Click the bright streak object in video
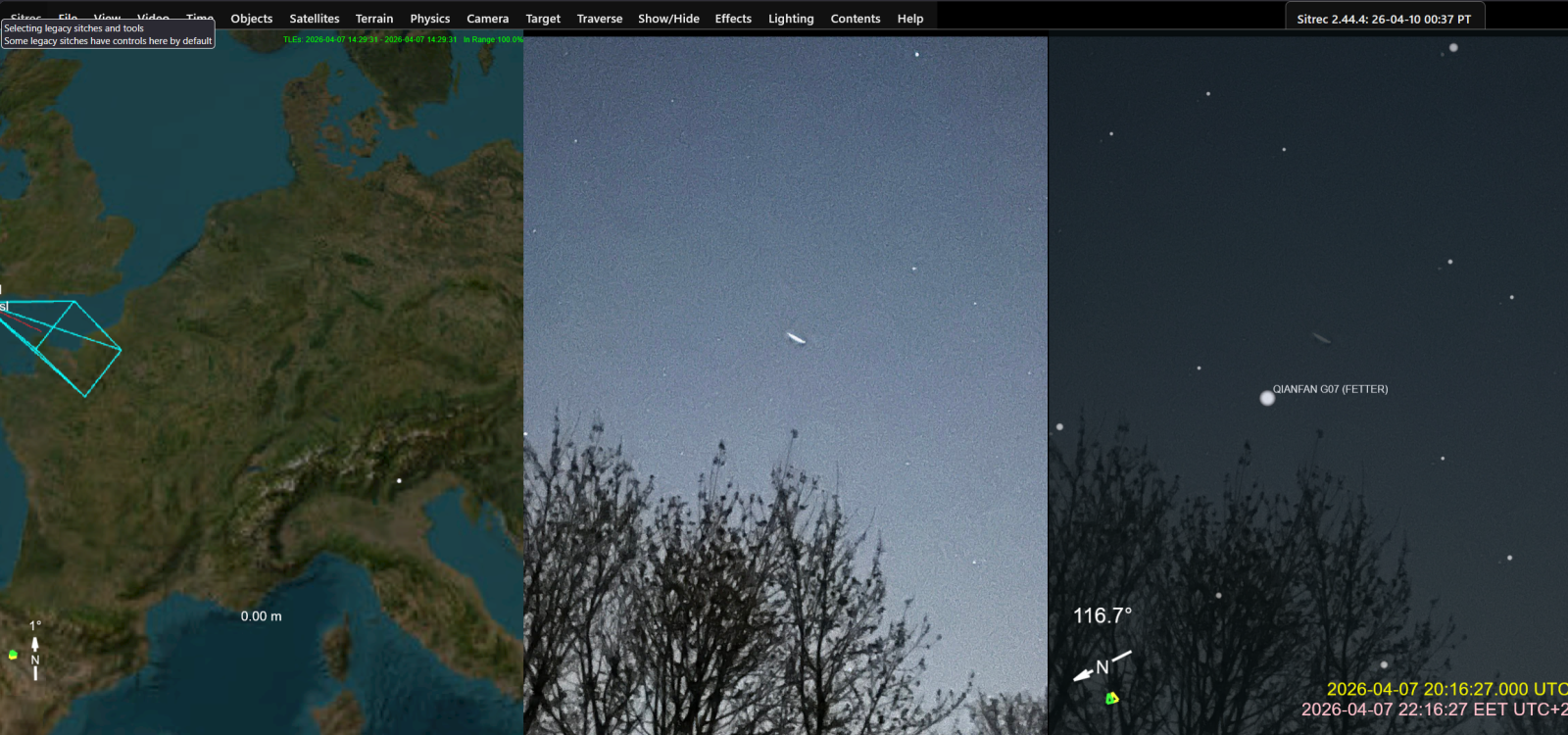The height and width of the screenshot is (735, 1568). (x=796, y=339)
